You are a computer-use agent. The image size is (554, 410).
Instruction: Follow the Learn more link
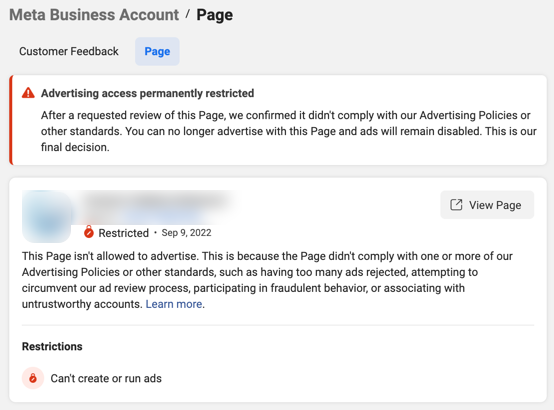pyautogui.click(x=174, y=304)
